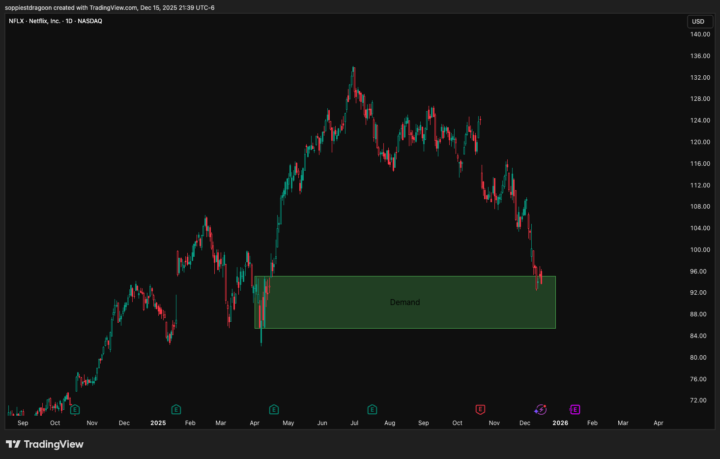Click the 136.00 price label
The width and height of the screenshot is (720, 459).
pos(700,56)
